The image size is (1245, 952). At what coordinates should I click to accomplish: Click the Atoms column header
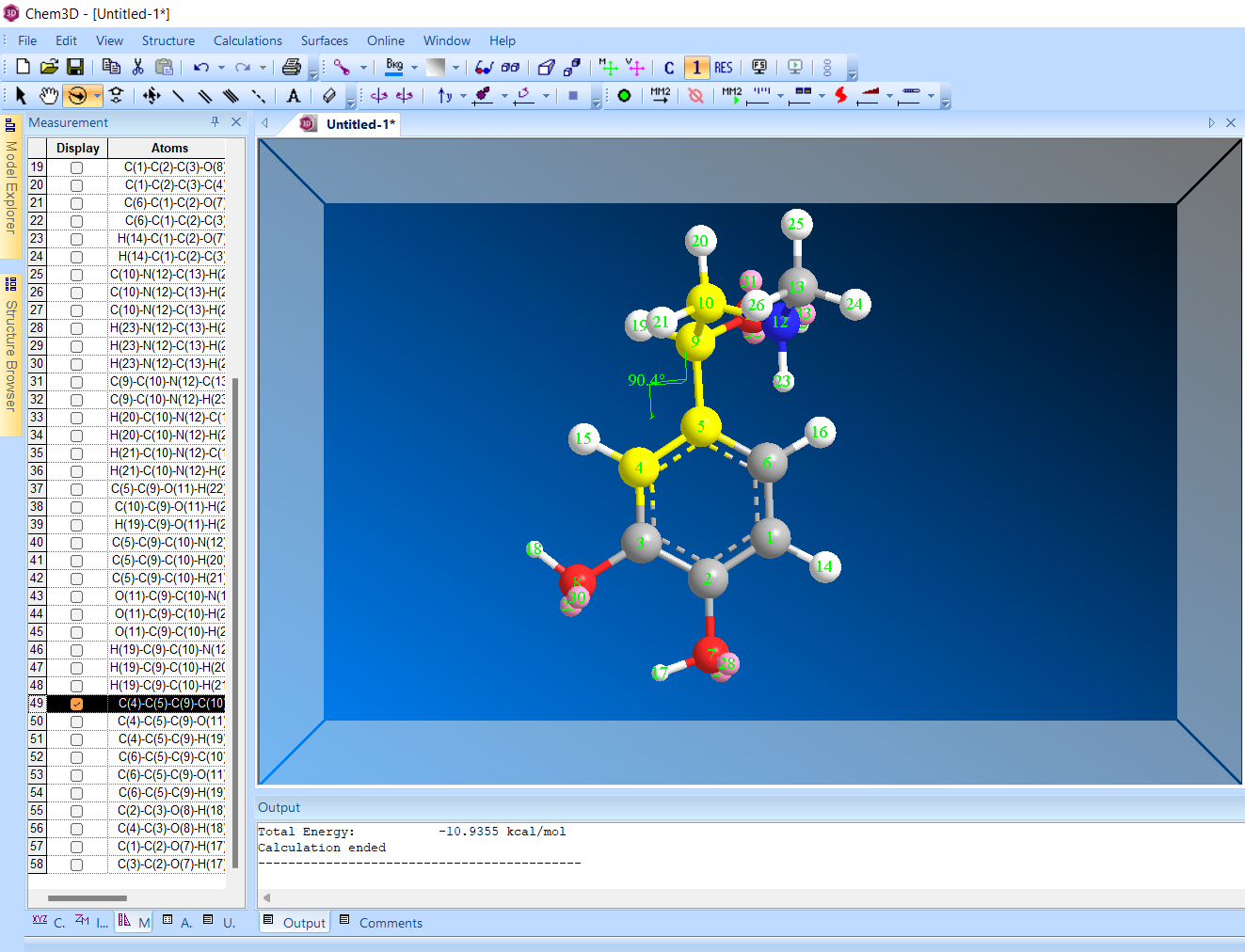tap(169, 148)
